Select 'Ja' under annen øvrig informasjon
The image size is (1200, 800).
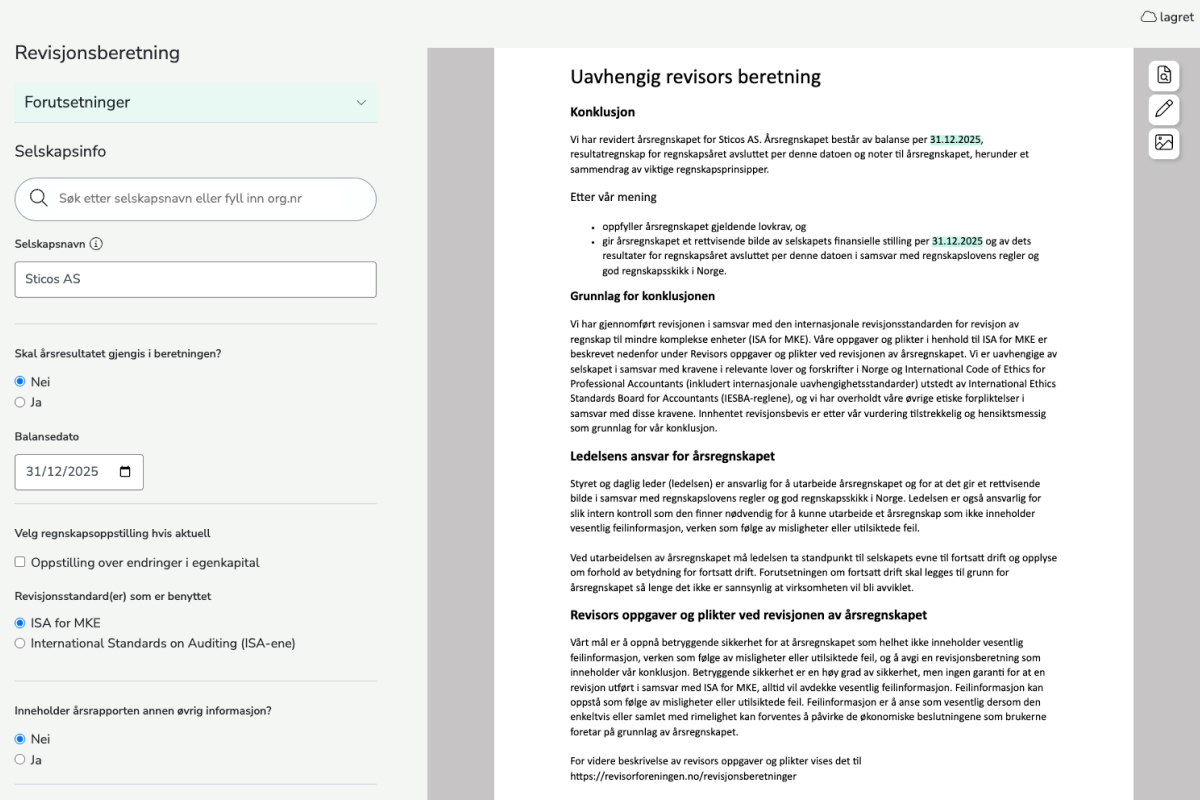pyautogui.click(x=18, y=759)
